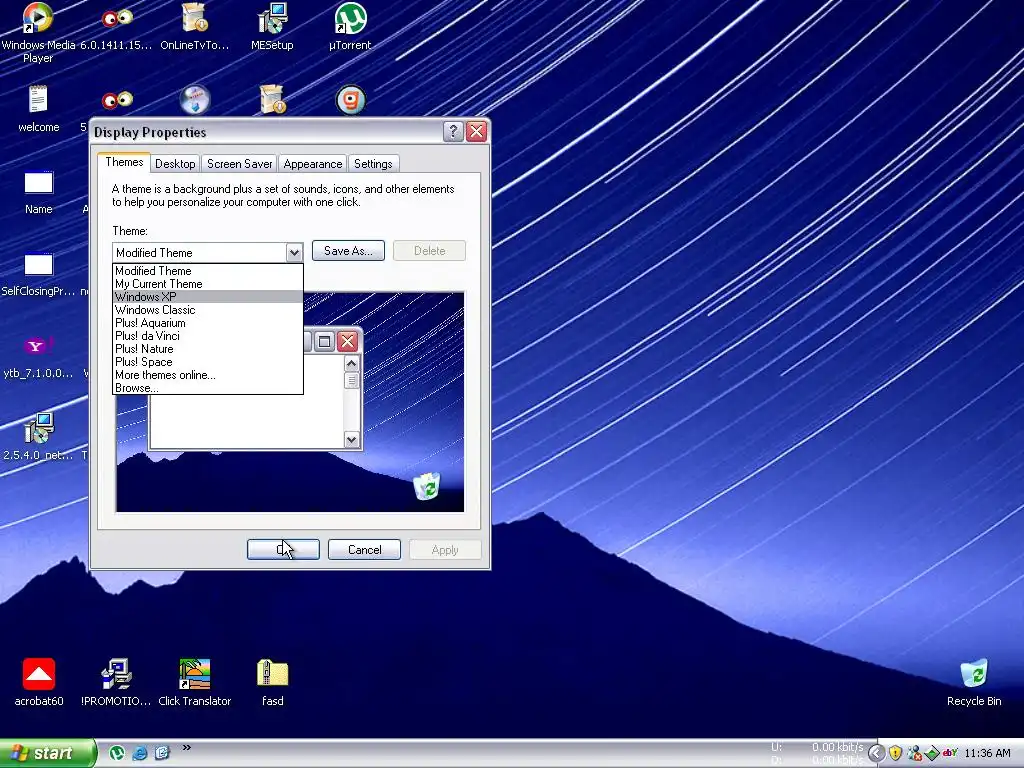Click the 11:36 AM taskbar clock

point(987,754)
